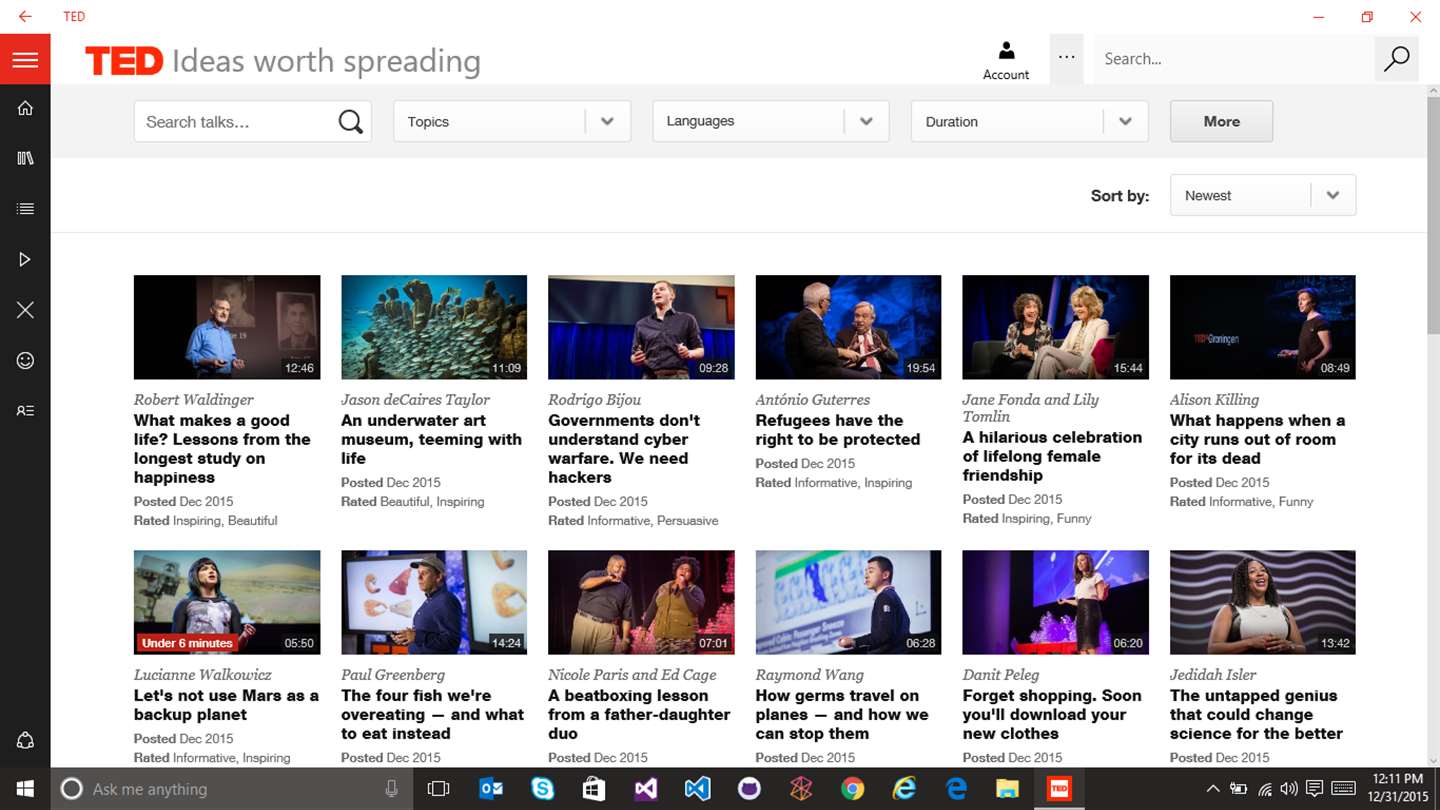The width and height of the screenshot is (1440, 810).
Task: Open the contact list icon in sidebar
Action: pos(25,411)
